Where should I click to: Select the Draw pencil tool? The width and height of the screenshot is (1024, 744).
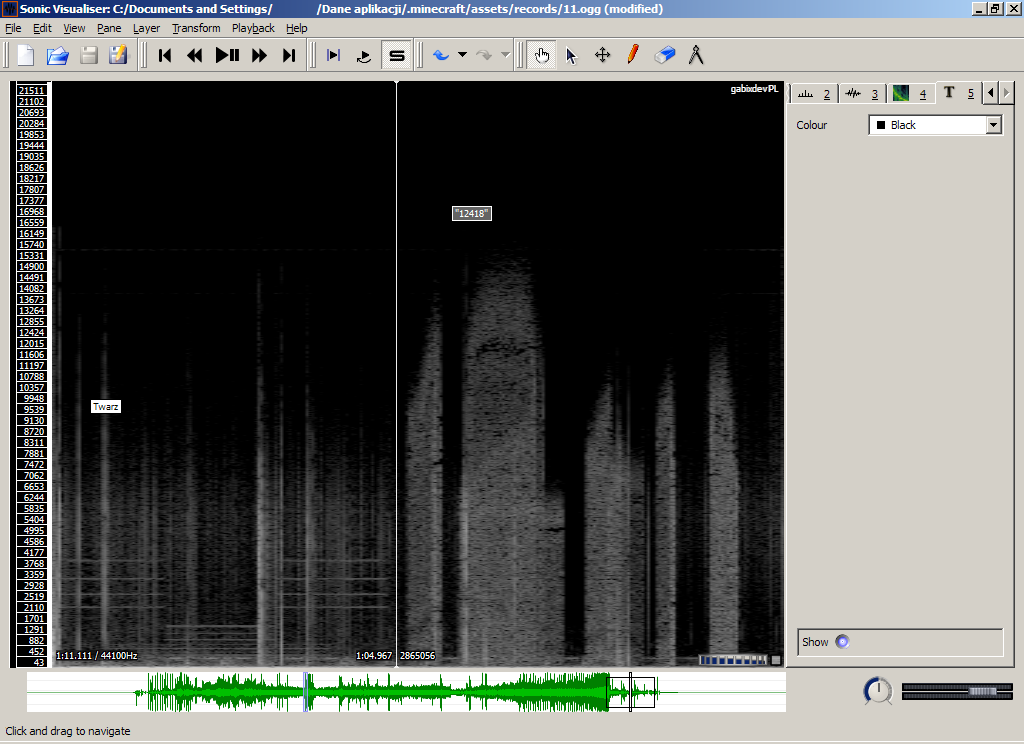632,55
